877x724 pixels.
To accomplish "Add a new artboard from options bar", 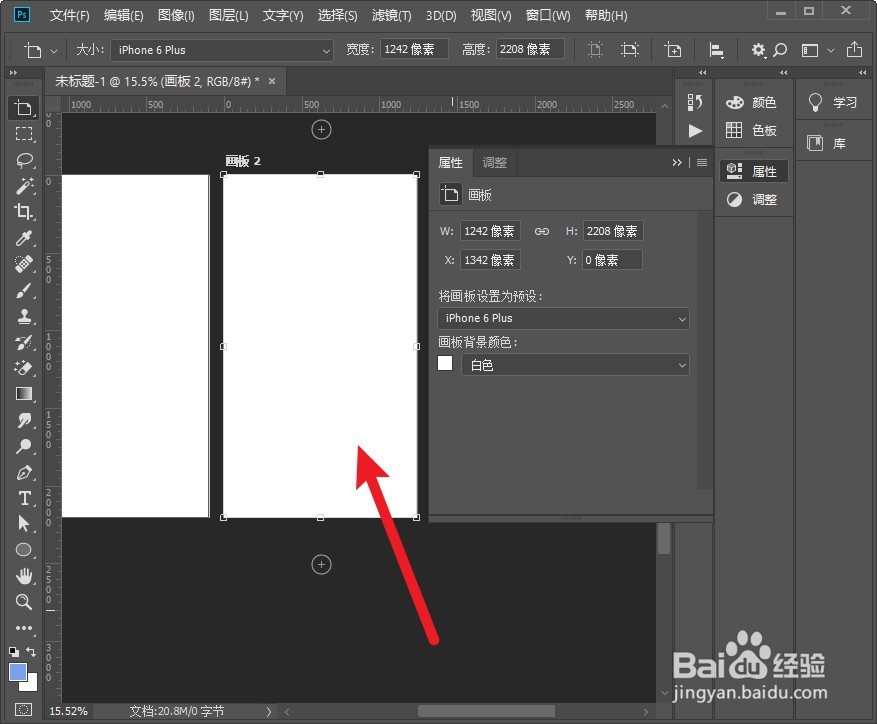I will coord(673,50).
